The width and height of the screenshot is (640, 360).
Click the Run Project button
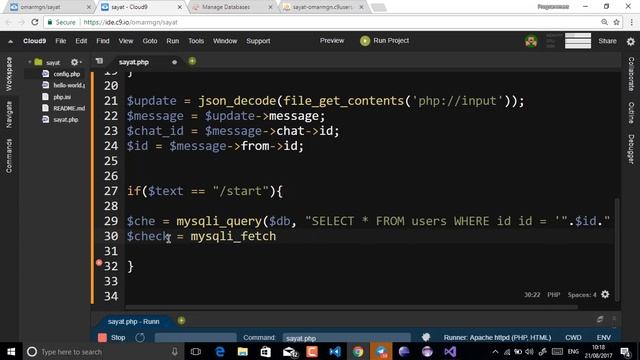point(384,41)
